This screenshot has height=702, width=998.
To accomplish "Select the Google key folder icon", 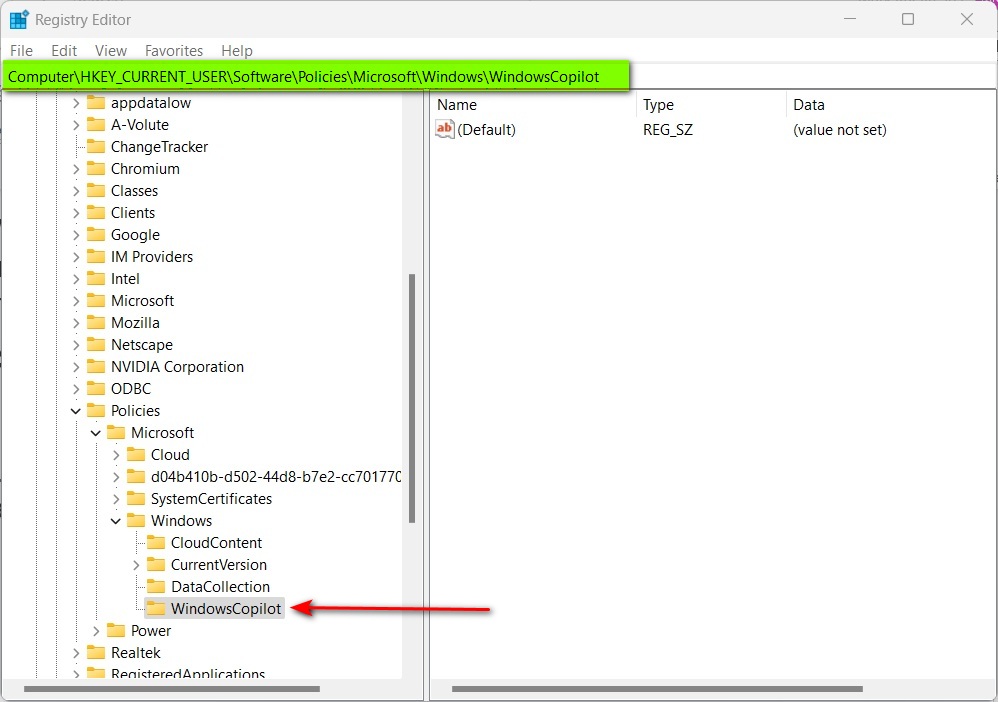I will click(94, 234).
